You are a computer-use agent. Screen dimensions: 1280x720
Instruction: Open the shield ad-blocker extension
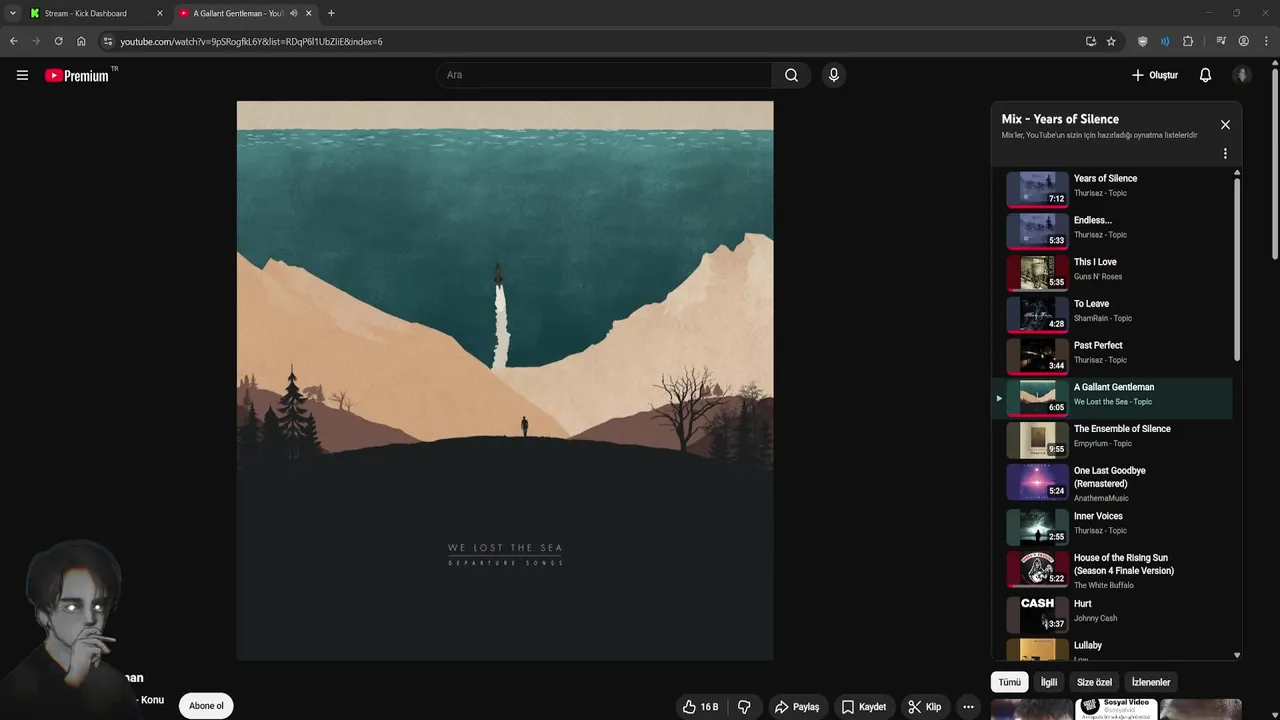pyautogui.click(x=1143, y=41)
